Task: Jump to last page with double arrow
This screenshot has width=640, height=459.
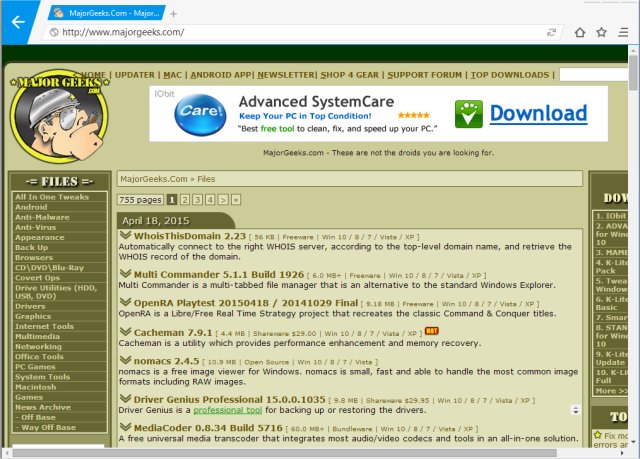Action: coord(236,200)
